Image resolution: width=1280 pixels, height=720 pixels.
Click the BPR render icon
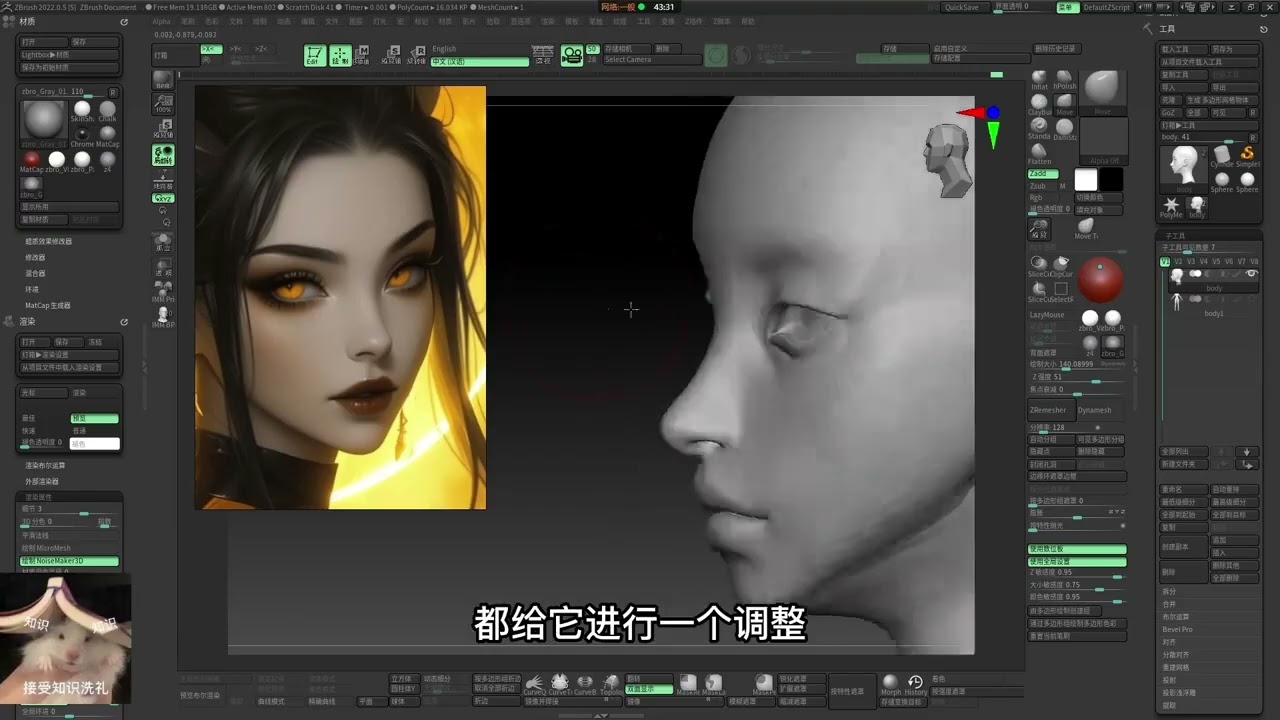pyautogui.click(x=162, y=79)
